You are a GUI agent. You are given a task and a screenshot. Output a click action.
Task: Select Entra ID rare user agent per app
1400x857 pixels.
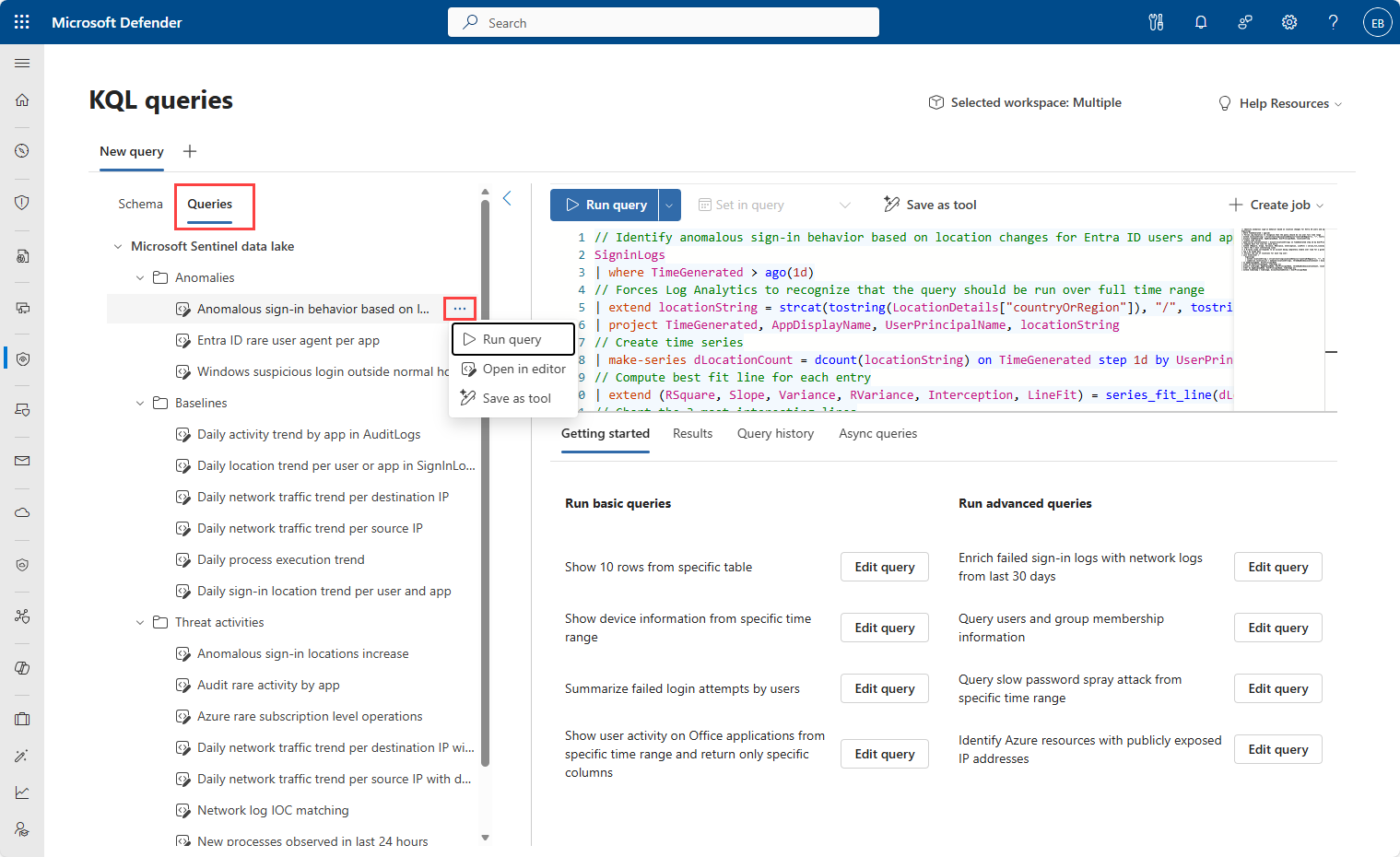(x=288, y=341)
